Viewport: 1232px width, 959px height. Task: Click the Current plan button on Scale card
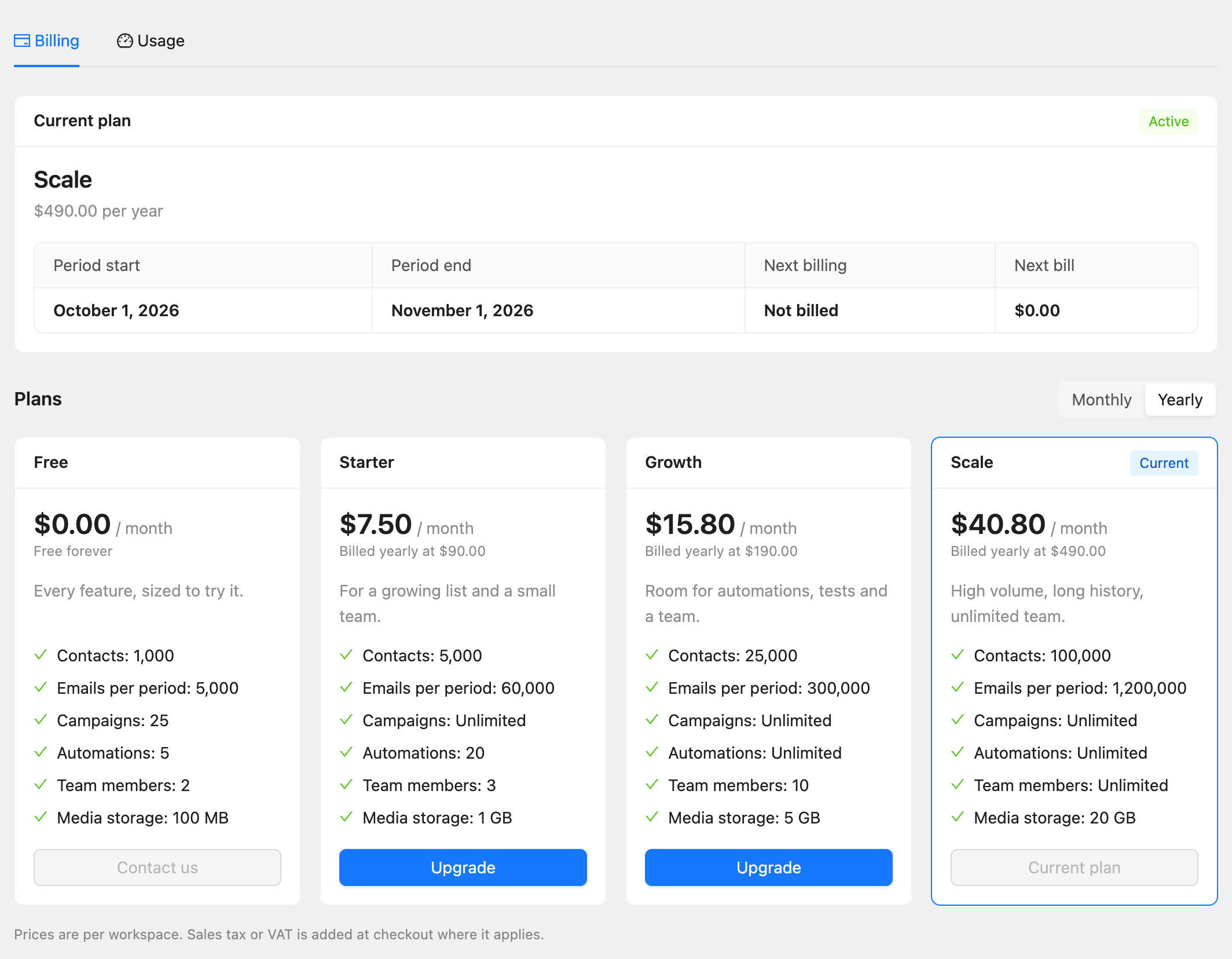pyautogui.click(x=1075, y=868)
